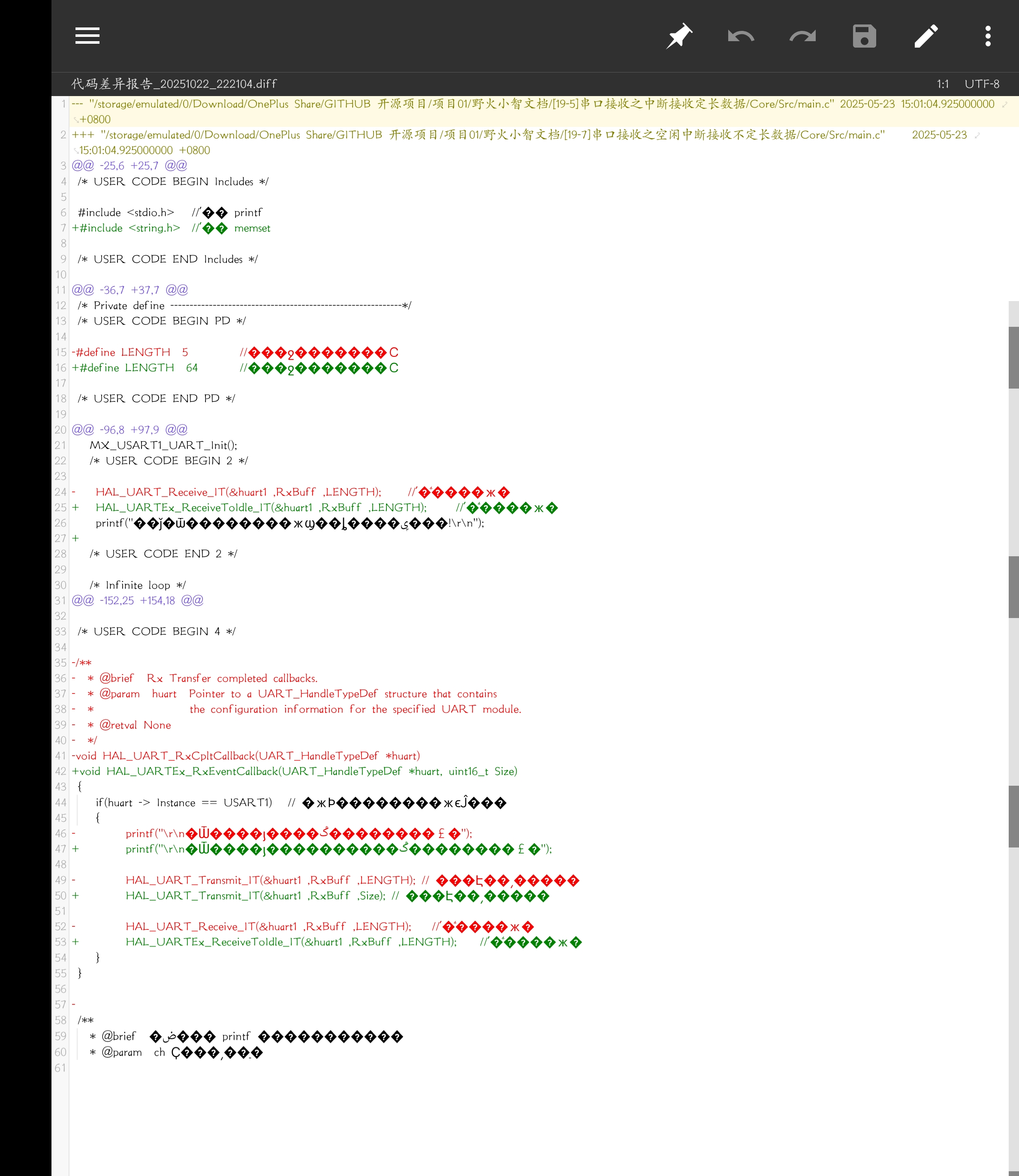The height and width of the screenshot is (1176, 1019).
Task: Click the wrap indicator on line 1
Action: (x=1004, y=104)
